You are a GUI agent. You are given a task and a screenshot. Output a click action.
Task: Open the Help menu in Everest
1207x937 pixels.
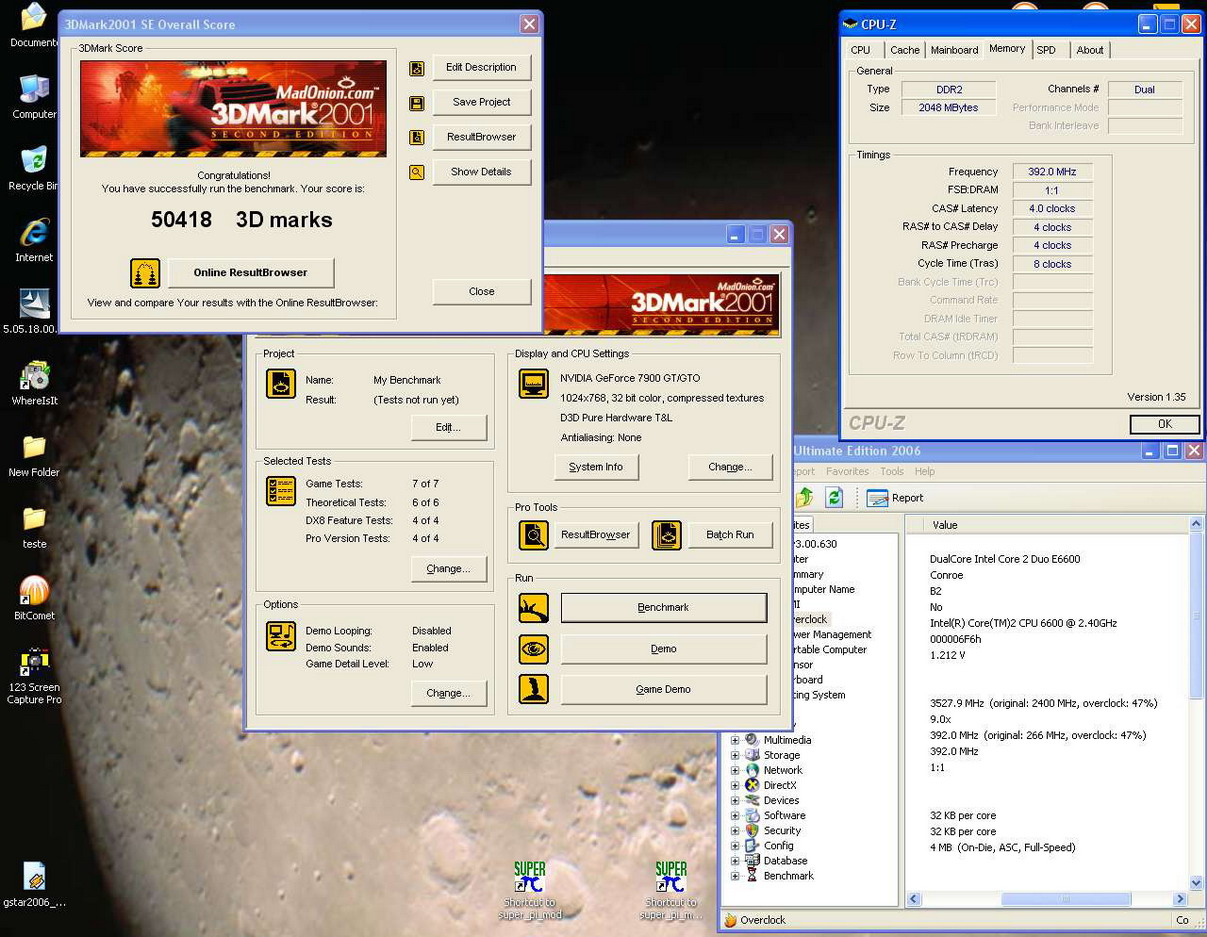[x=925, y=471]
